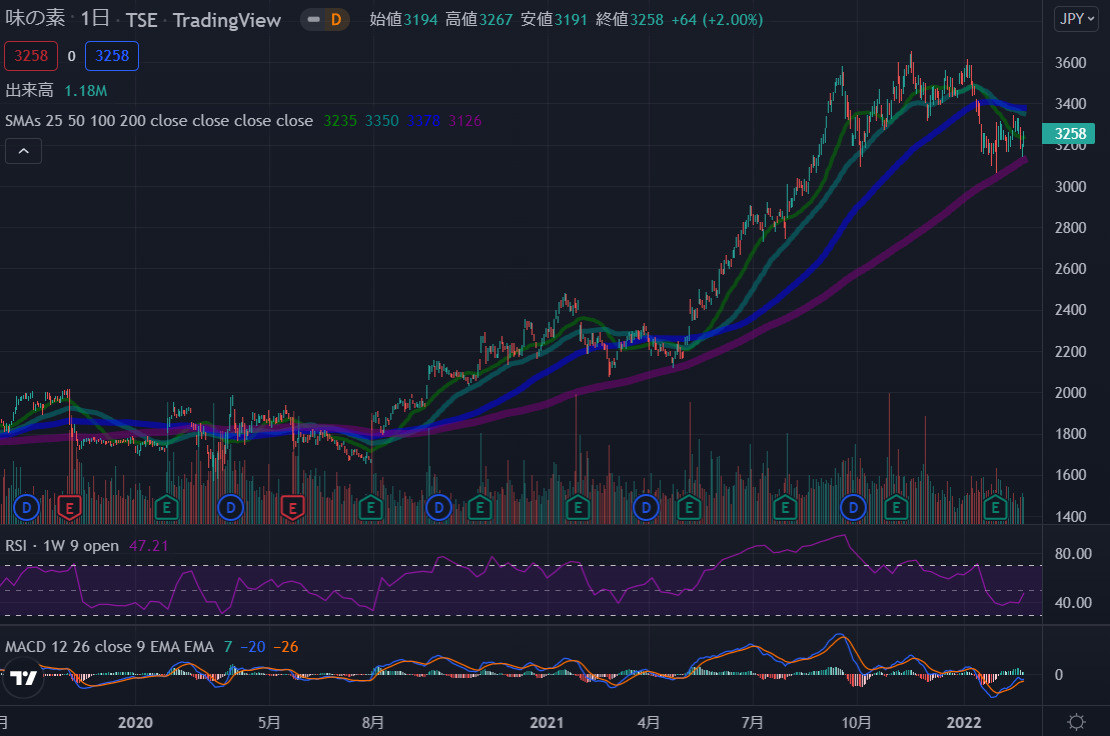Viewport: 1110px width, 736px height.
Task: Open the earnings E marker just after 2022 starts
Action: (x=995, y=507)
